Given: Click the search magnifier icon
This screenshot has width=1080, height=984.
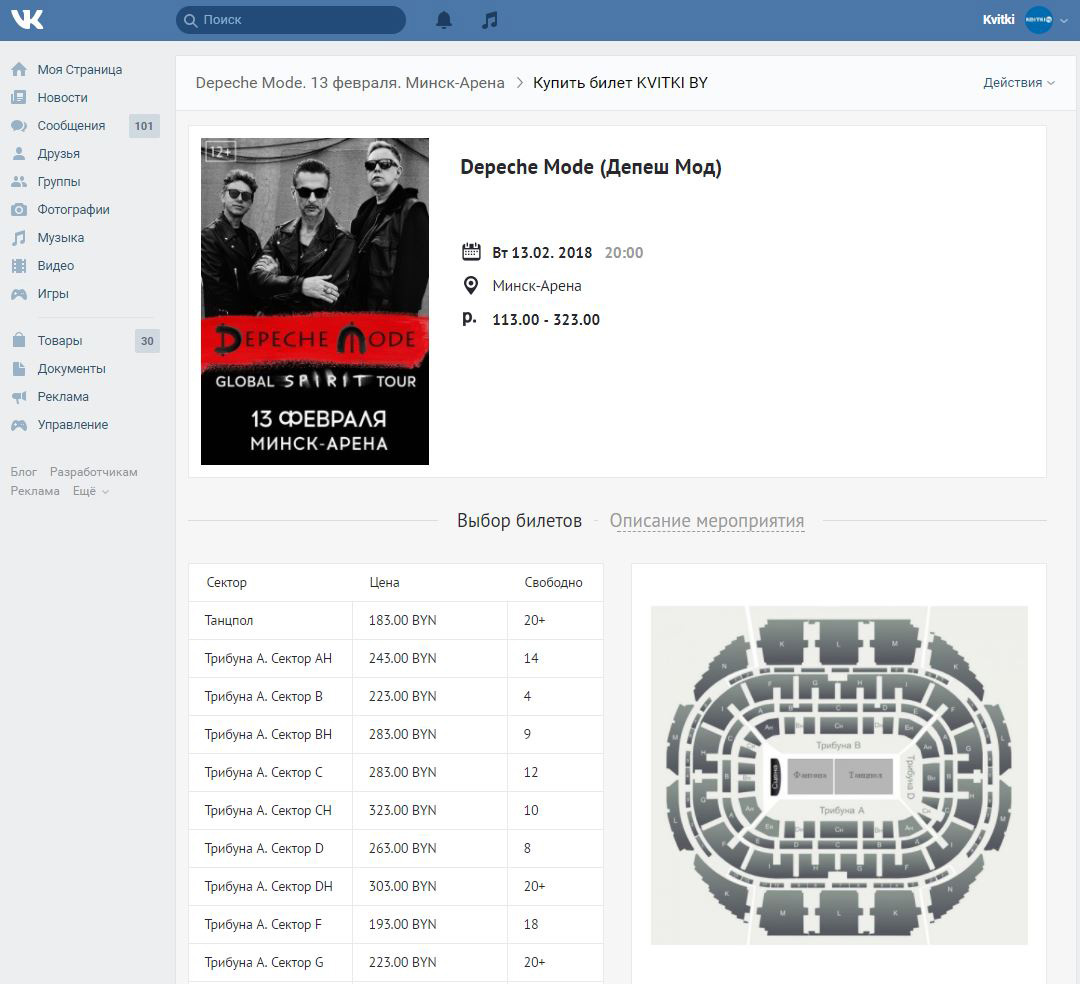Looking at the screenshot, I should pyautogui.click(x=190, y=20).
